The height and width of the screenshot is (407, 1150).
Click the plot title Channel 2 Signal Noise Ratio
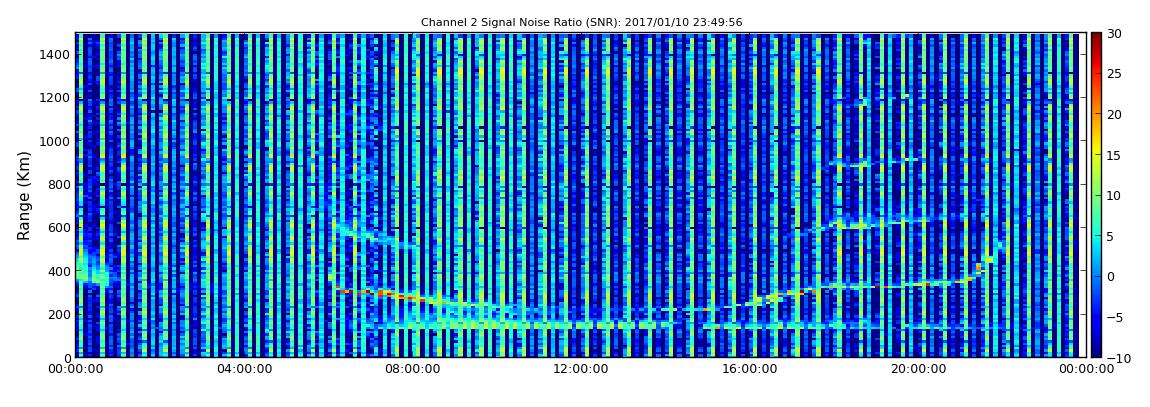[581, 23]
